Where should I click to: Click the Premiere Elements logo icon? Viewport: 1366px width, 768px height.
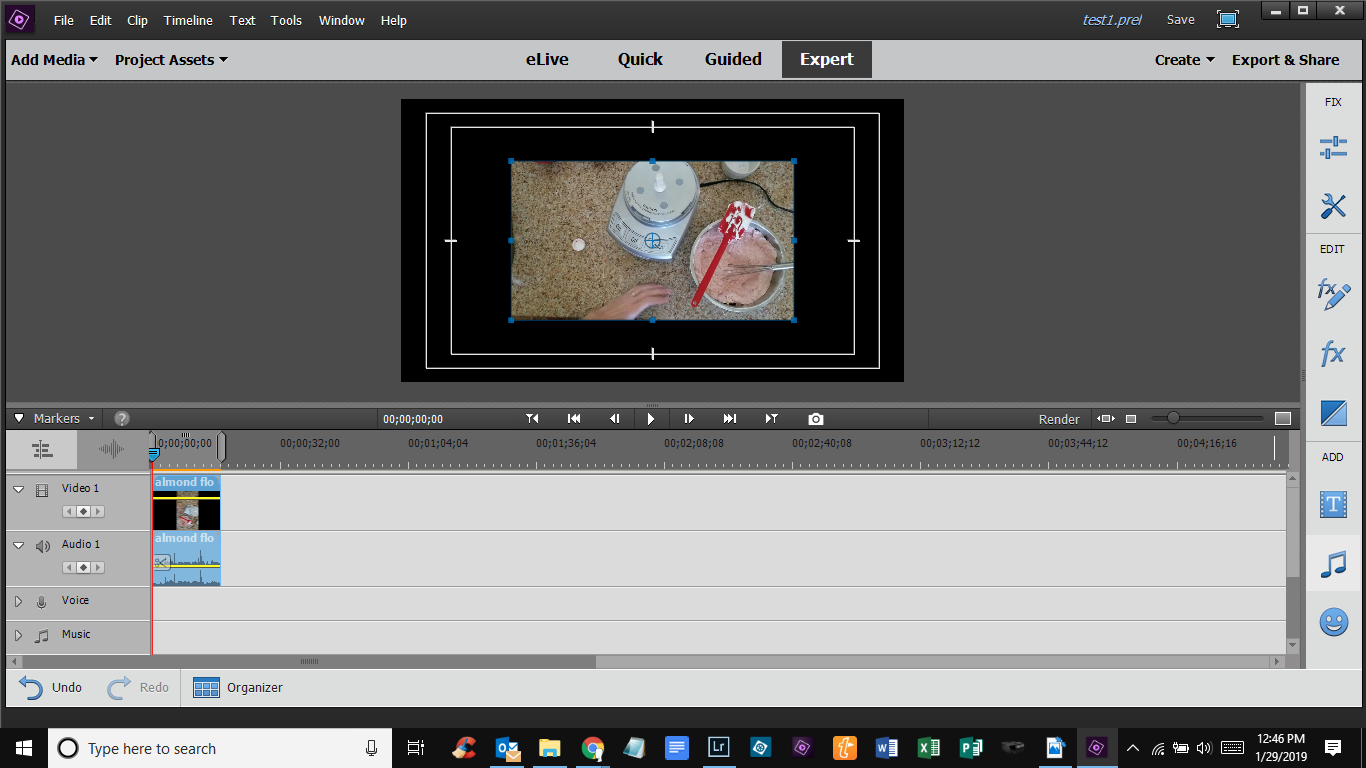(21, 19)
